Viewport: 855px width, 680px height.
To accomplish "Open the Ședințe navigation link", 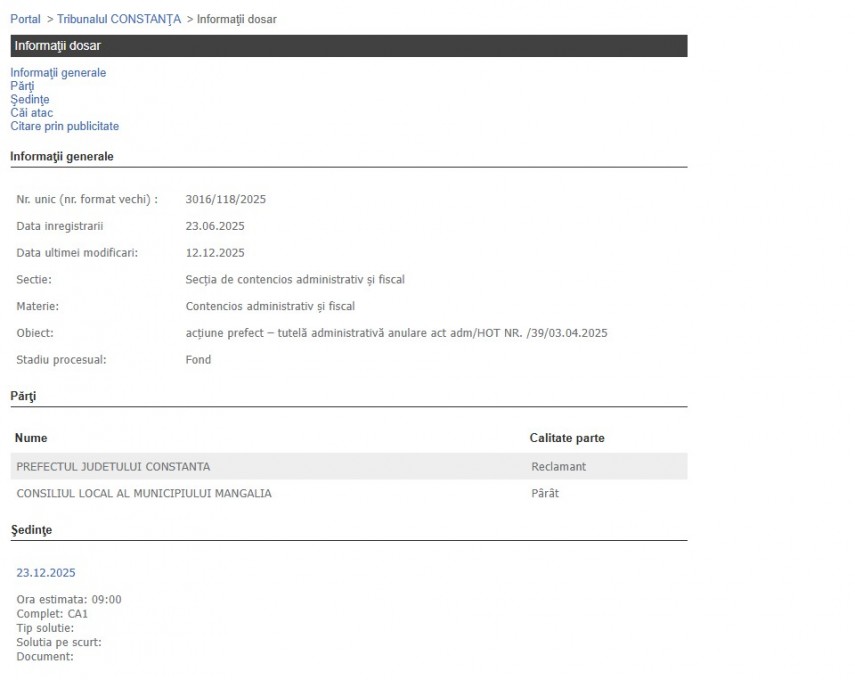I will coord(29,100).
